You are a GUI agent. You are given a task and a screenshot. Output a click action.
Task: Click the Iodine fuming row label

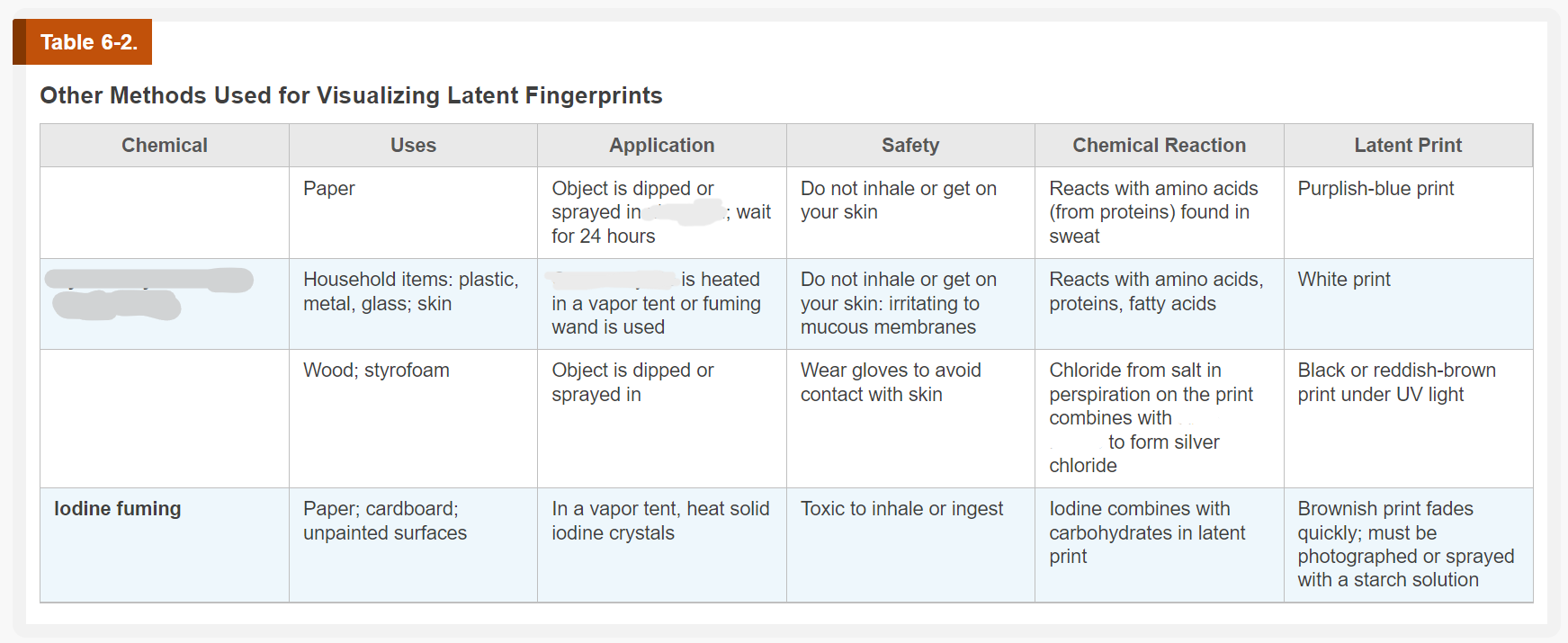118,509
